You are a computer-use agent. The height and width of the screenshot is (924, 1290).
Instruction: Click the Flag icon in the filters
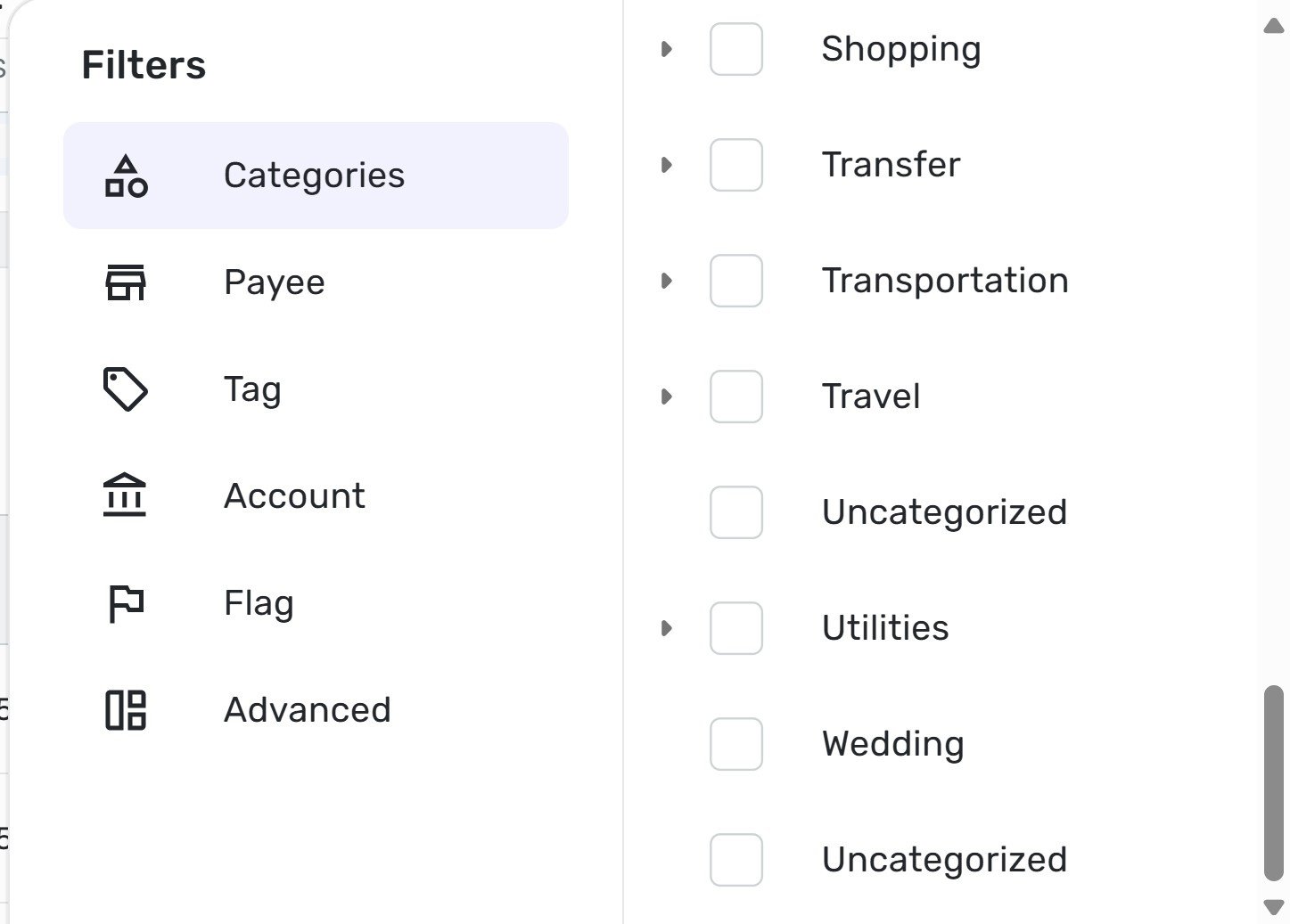(126, 603)
